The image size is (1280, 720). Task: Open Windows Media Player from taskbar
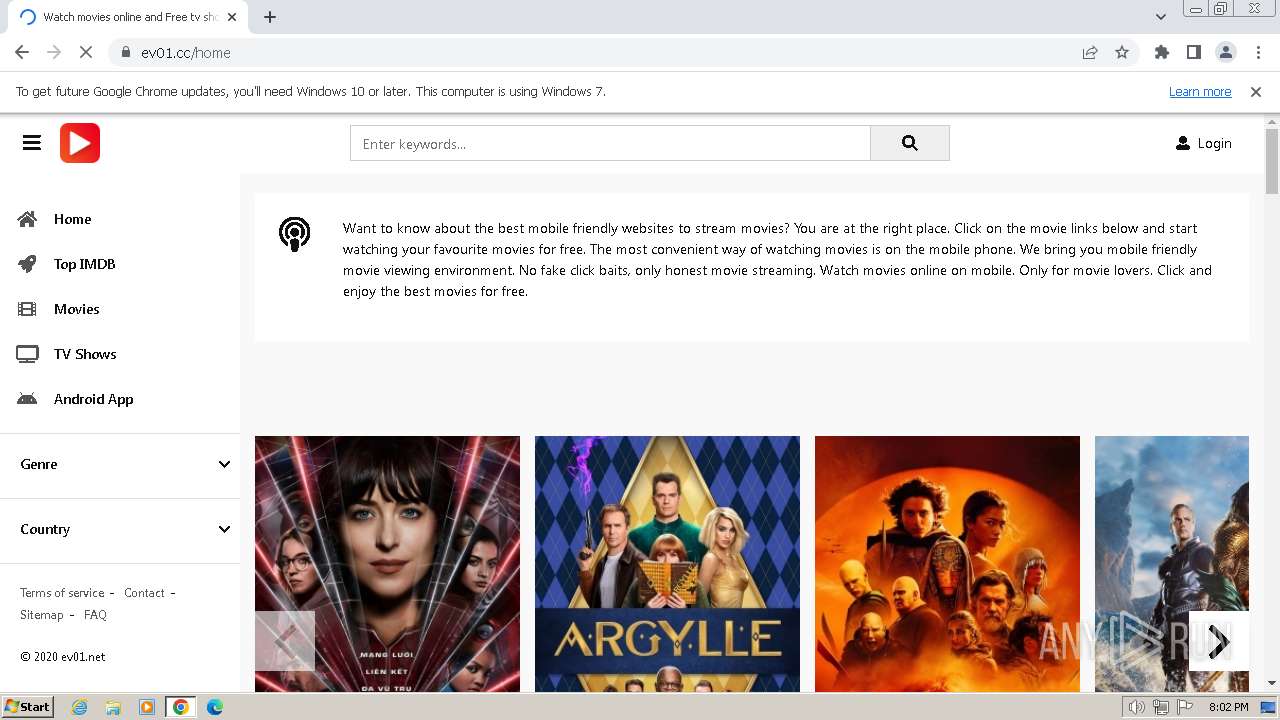(147, 707)
